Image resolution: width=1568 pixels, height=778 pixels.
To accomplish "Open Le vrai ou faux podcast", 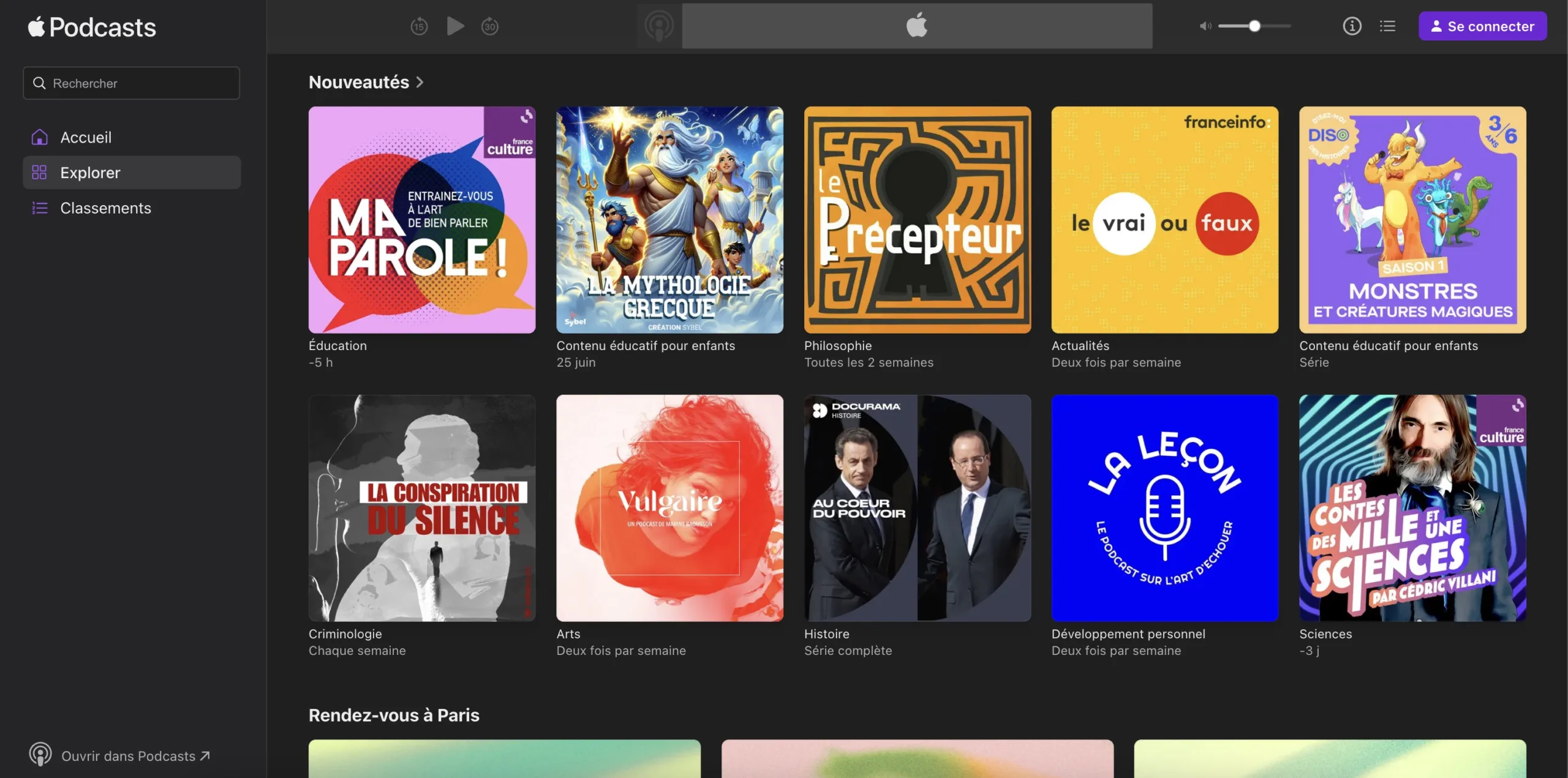I will tap(1165, 220).
